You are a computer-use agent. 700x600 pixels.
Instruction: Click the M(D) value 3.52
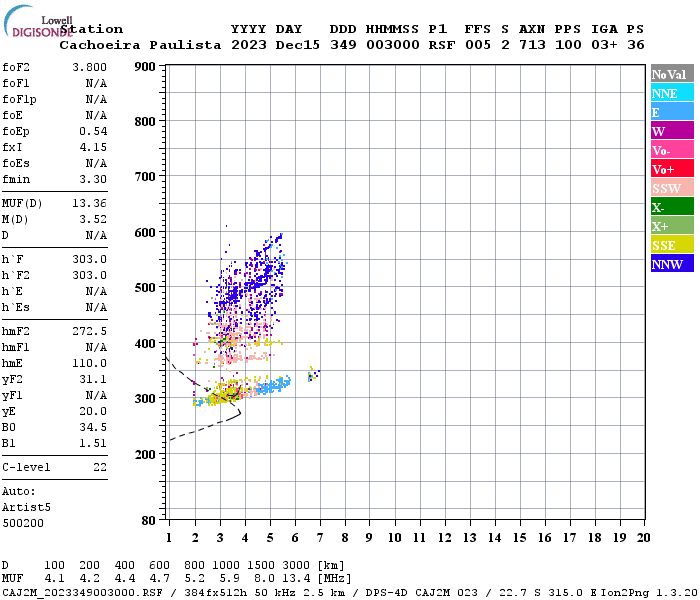point(93,219)
